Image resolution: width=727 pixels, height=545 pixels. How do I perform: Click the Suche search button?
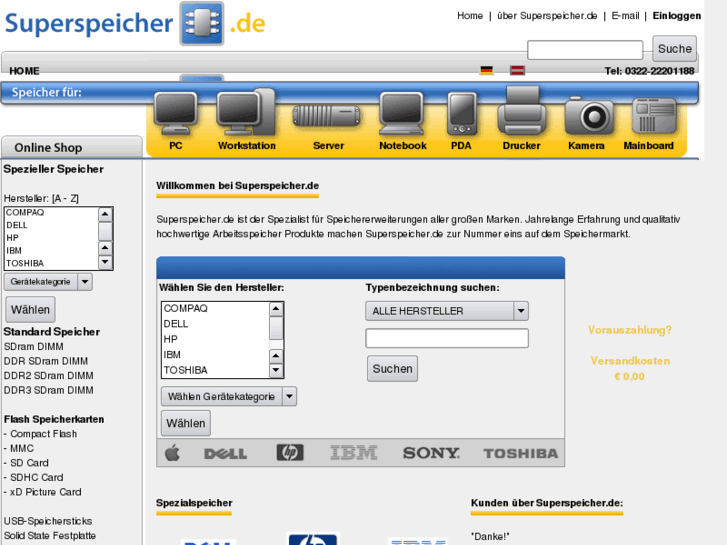[675, 49]
